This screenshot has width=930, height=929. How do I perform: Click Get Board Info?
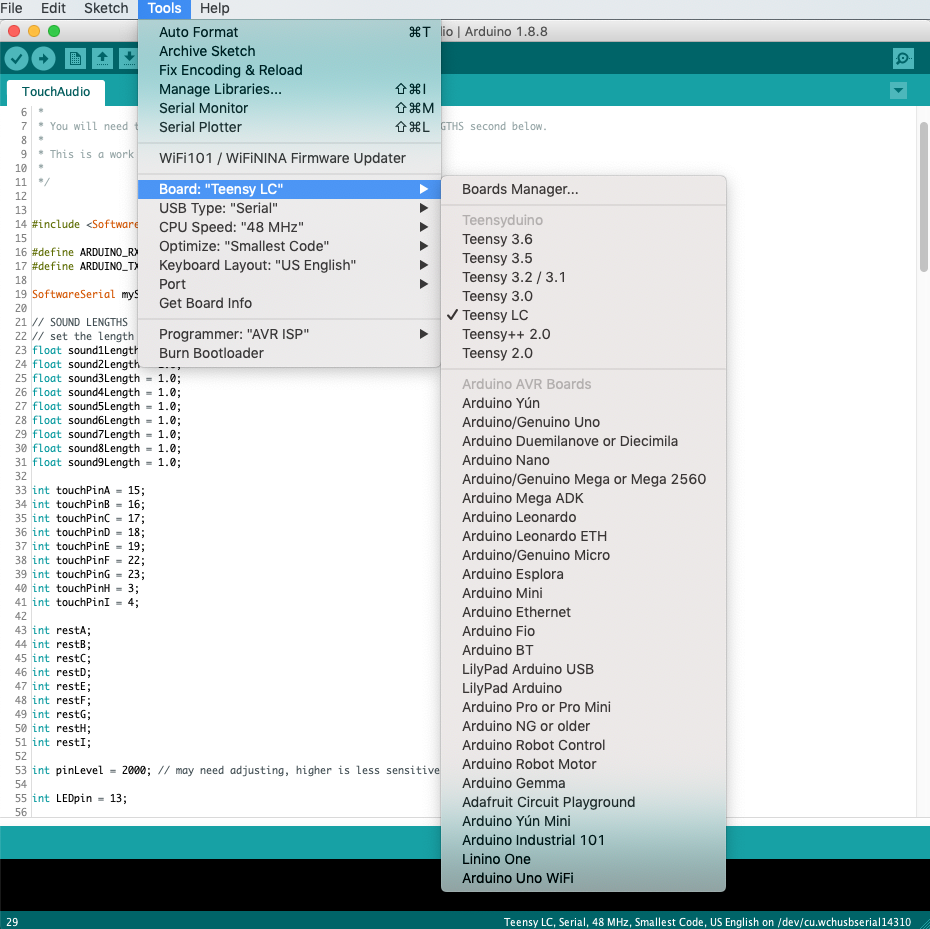pos(289,303)
